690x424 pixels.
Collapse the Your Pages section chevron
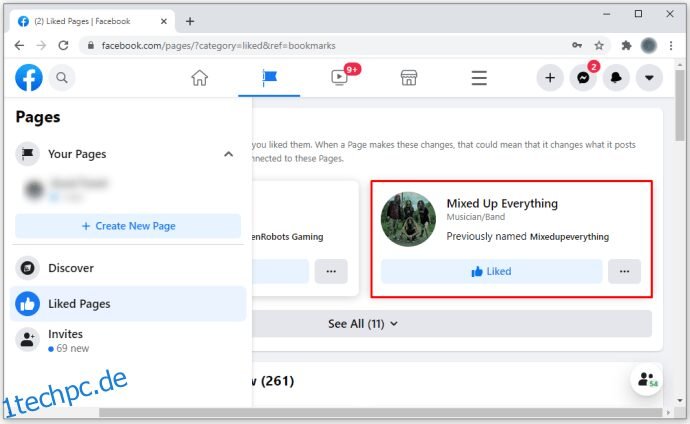tap(228, 154)
